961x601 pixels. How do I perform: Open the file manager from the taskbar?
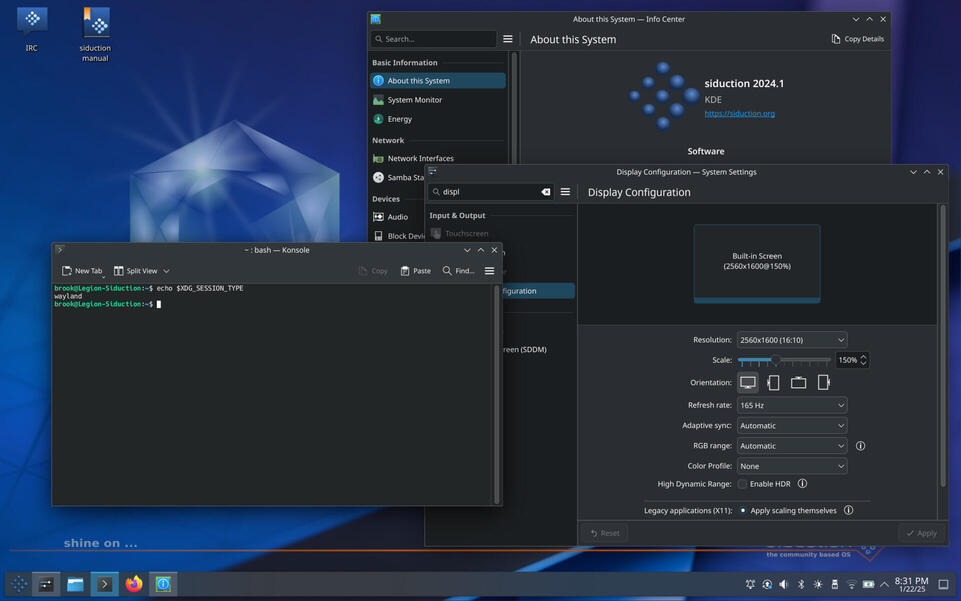click(75, 584)
